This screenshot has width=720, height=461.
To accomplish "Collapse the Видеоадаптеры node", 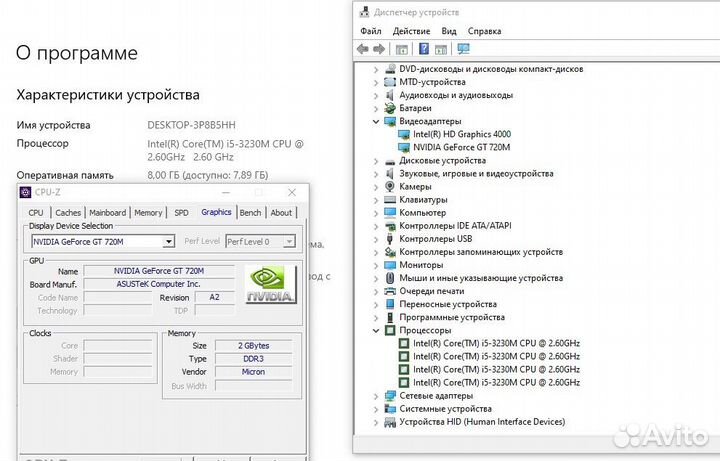I will pyautogui.click(x=376, y=121).
